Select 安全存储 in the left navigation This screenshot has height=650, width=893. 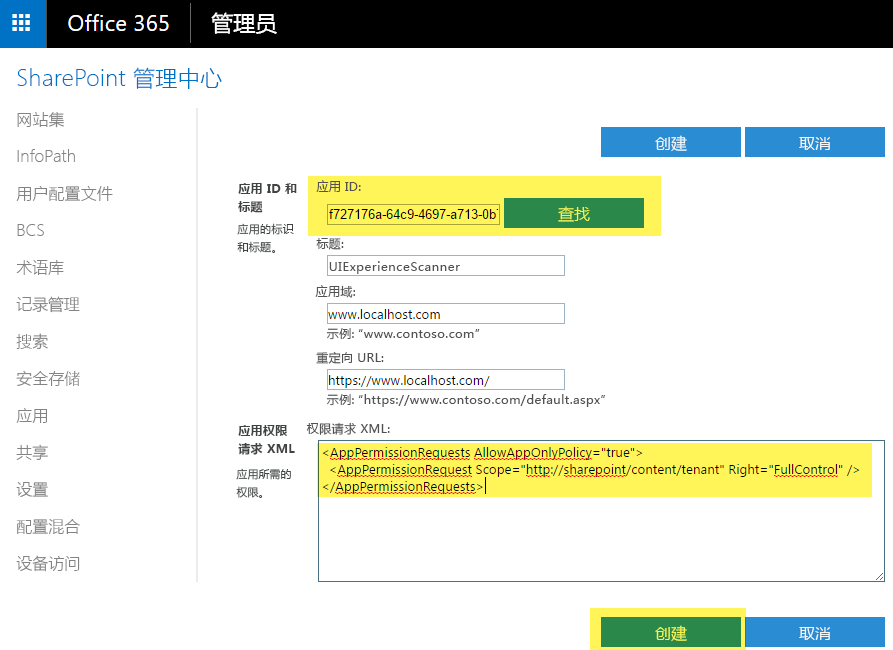click(x=48, y=379)
